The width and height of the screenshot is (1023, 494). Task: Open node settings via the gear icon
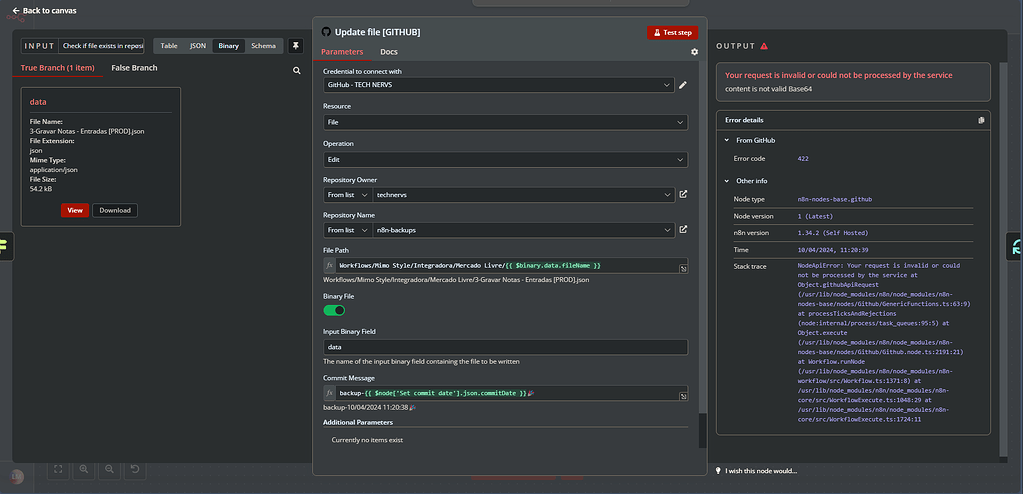(x=695, y=52)
